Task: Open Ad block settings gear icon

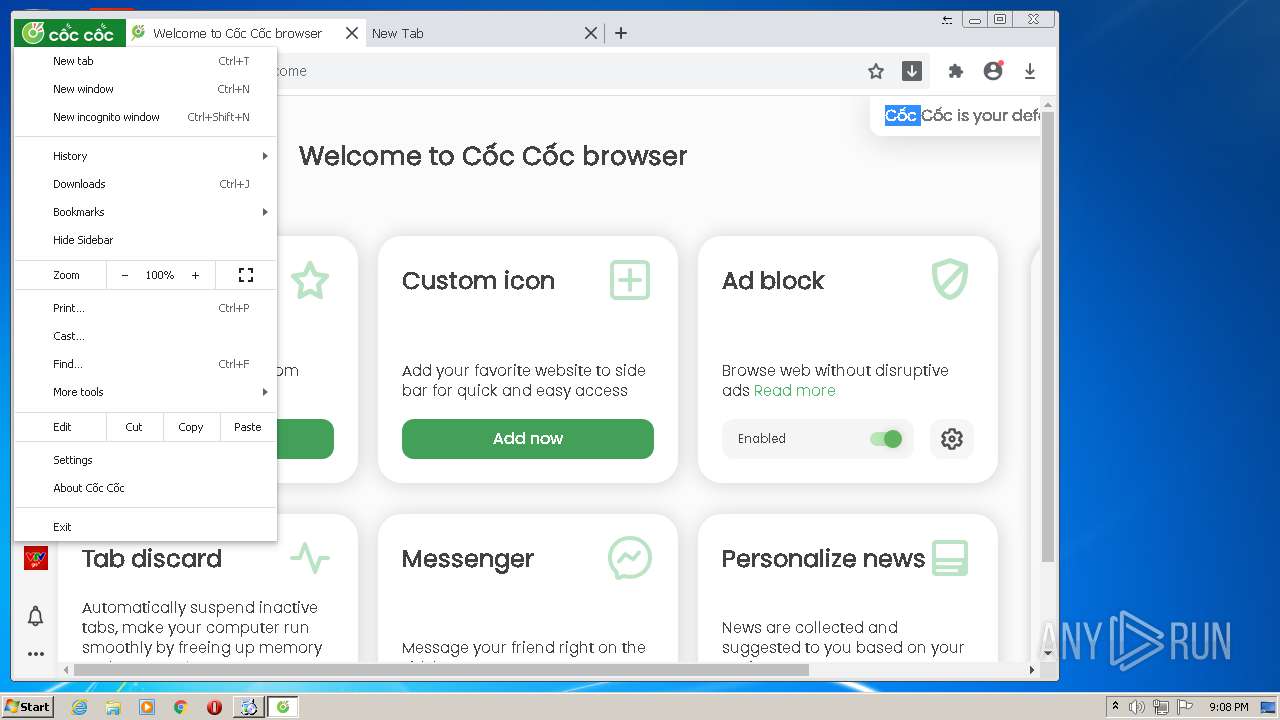Action: click(952, 439)
